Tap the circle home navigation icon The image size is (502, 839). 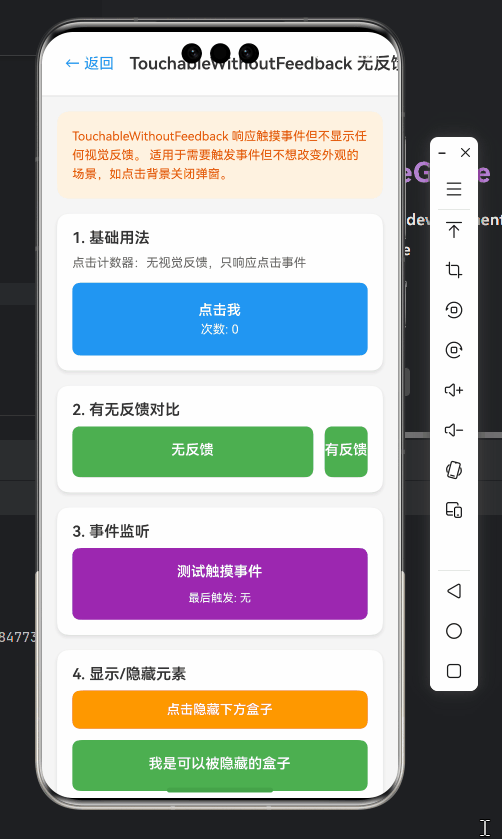pyautogui.click(x=454, y=631)
